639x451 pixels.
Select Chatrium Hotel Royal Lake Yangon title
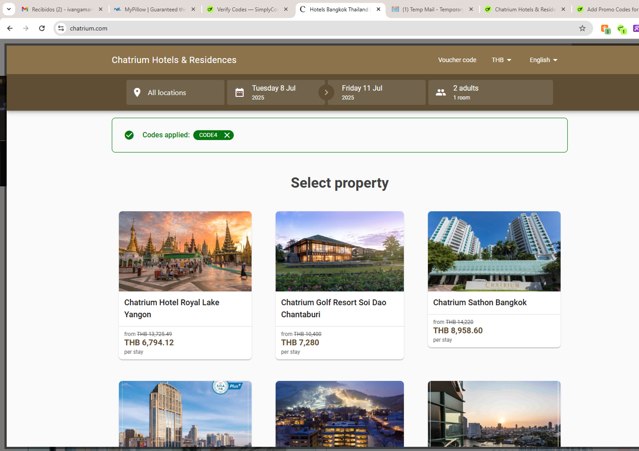[172, 308]
